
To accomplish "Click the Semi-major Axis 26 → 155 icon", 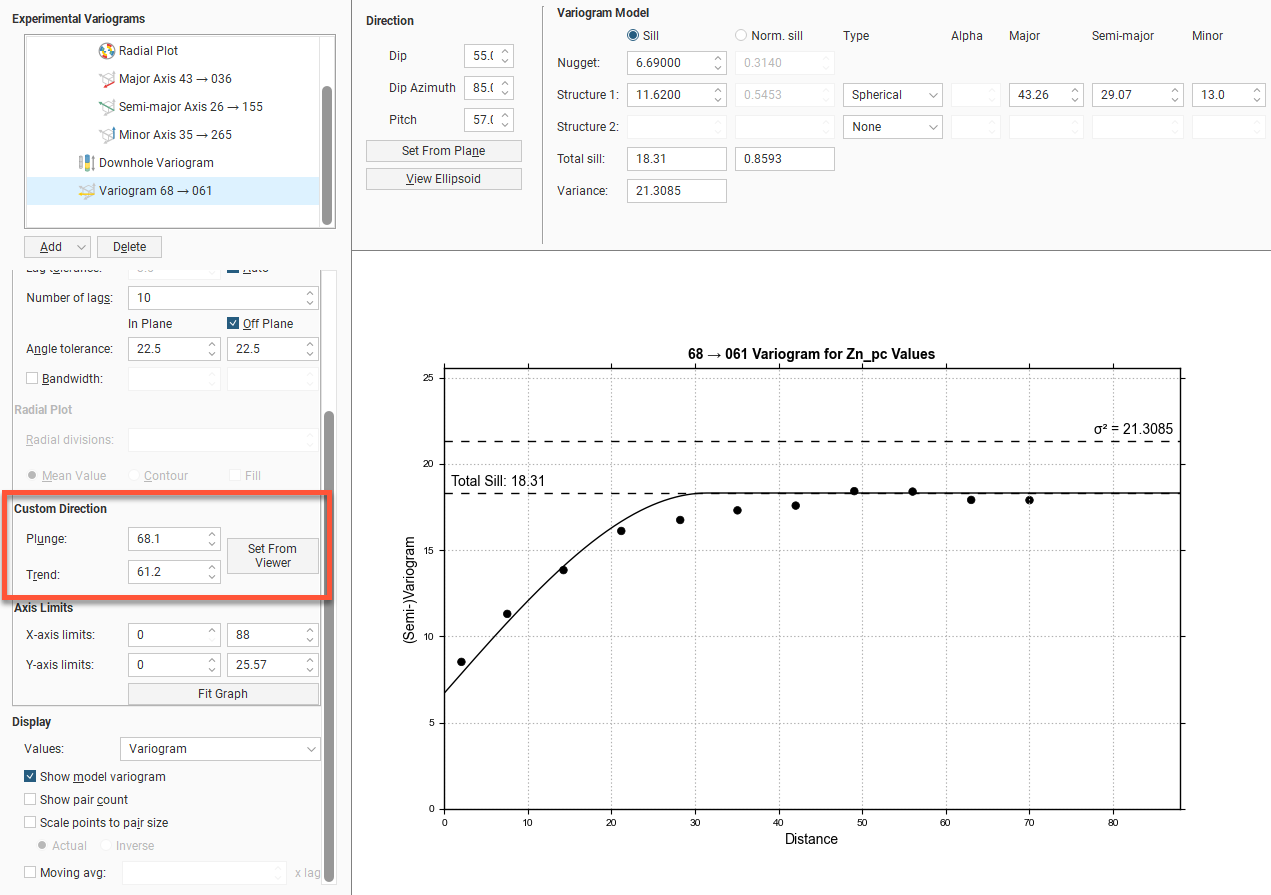I will [107, 107].
